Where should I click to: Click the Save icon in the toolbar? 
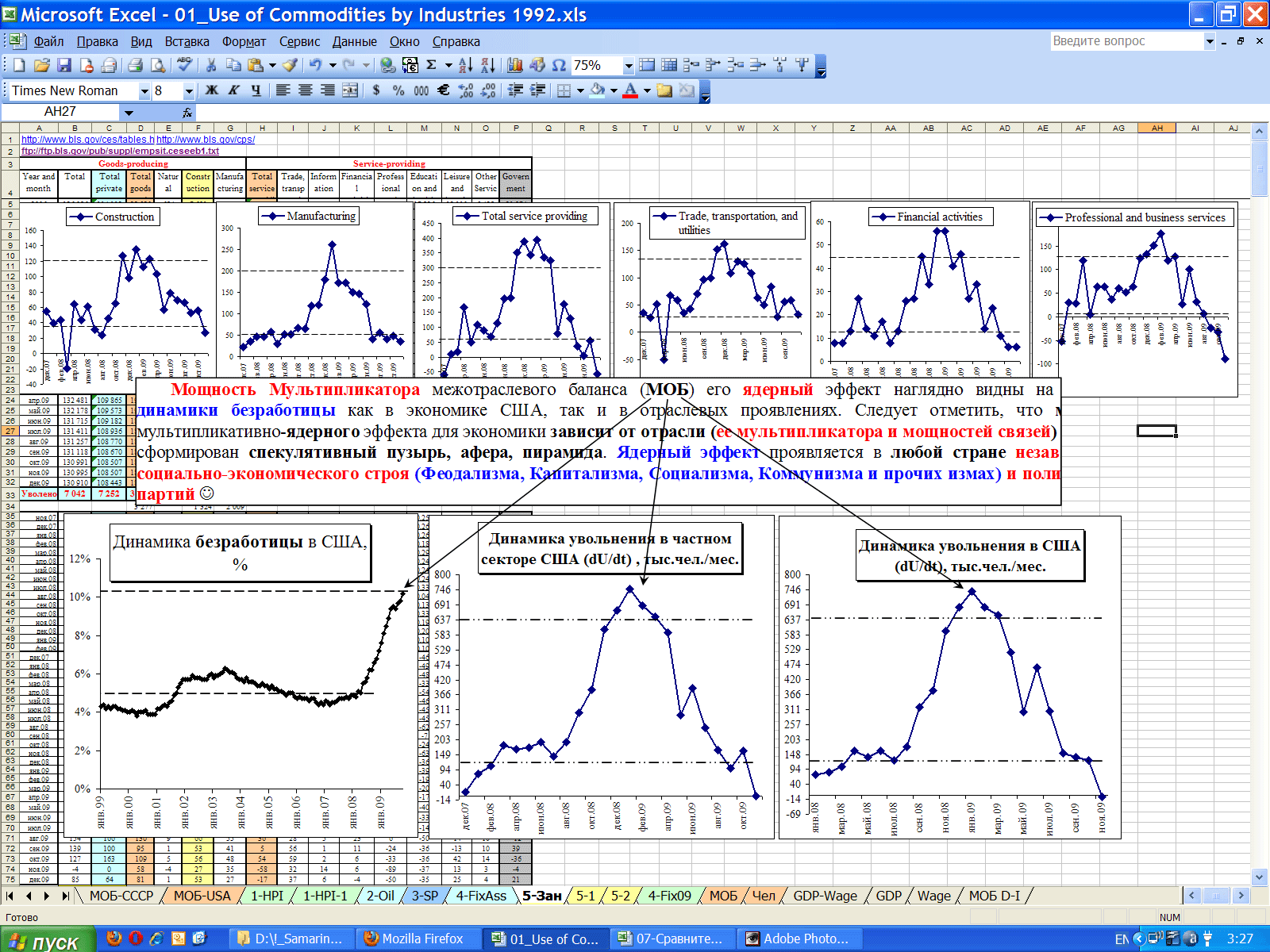64,66
